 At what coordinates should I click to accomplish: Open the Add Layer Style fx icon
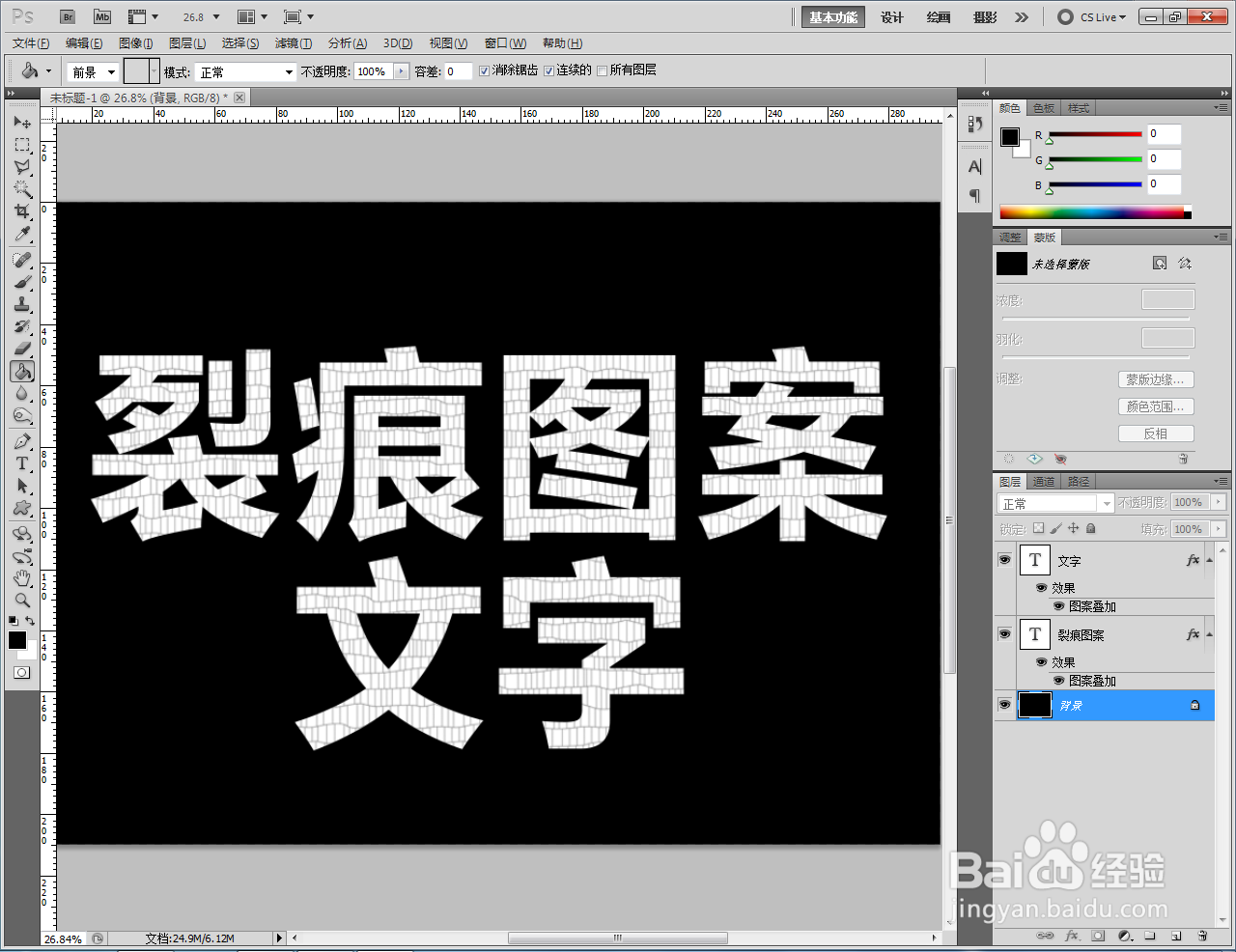tap(1072, 936)
